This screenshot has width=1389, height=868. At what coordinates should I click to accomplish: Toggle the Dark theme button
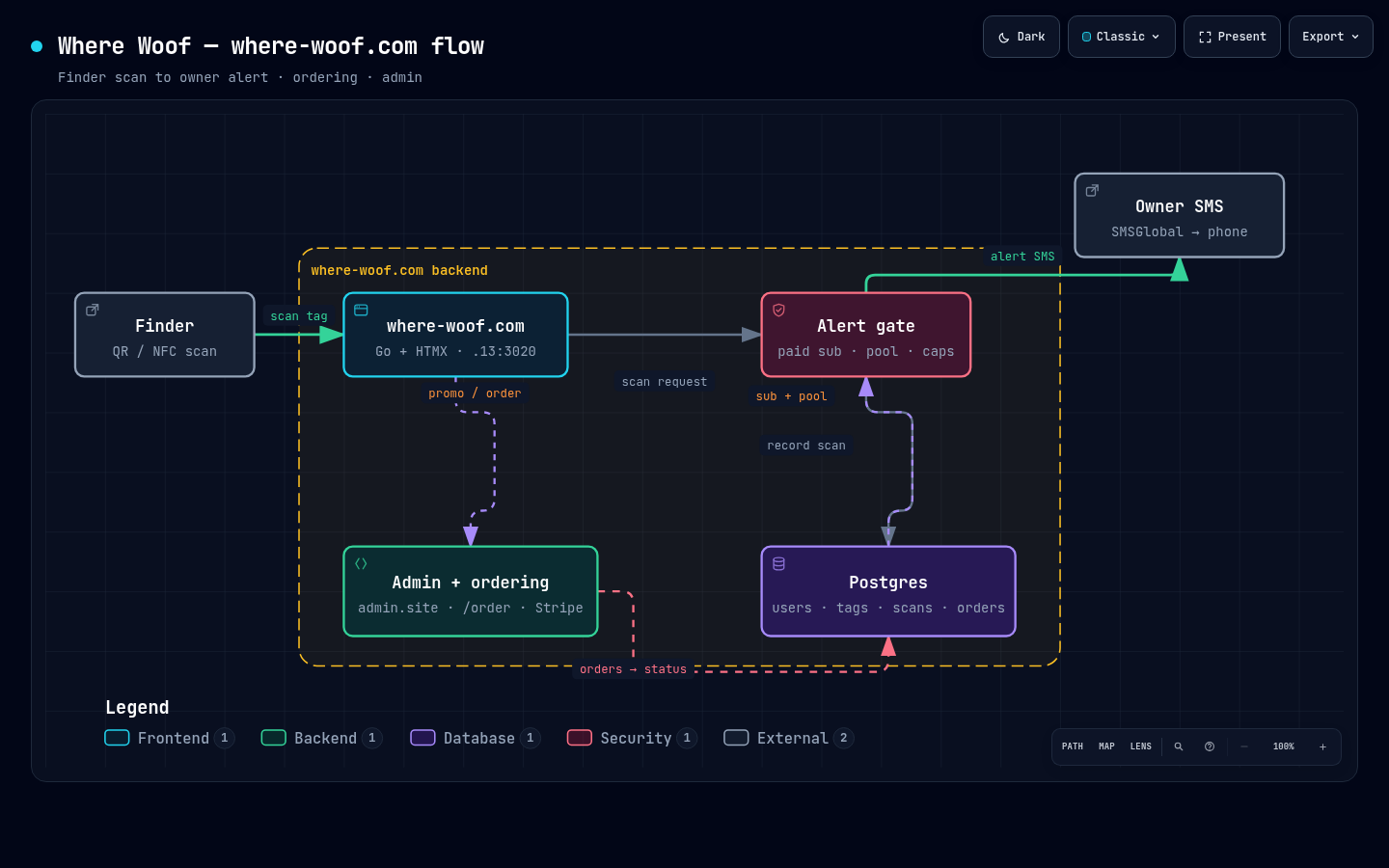coord(1021,37)
